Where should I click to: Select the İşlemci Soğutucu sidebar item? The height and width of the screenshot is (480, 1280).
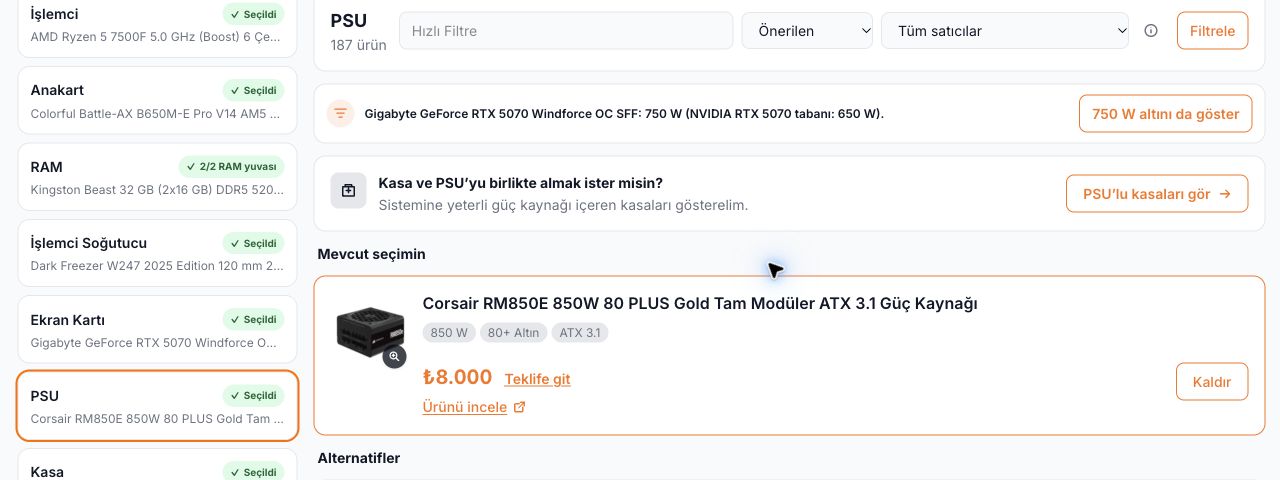158,254
